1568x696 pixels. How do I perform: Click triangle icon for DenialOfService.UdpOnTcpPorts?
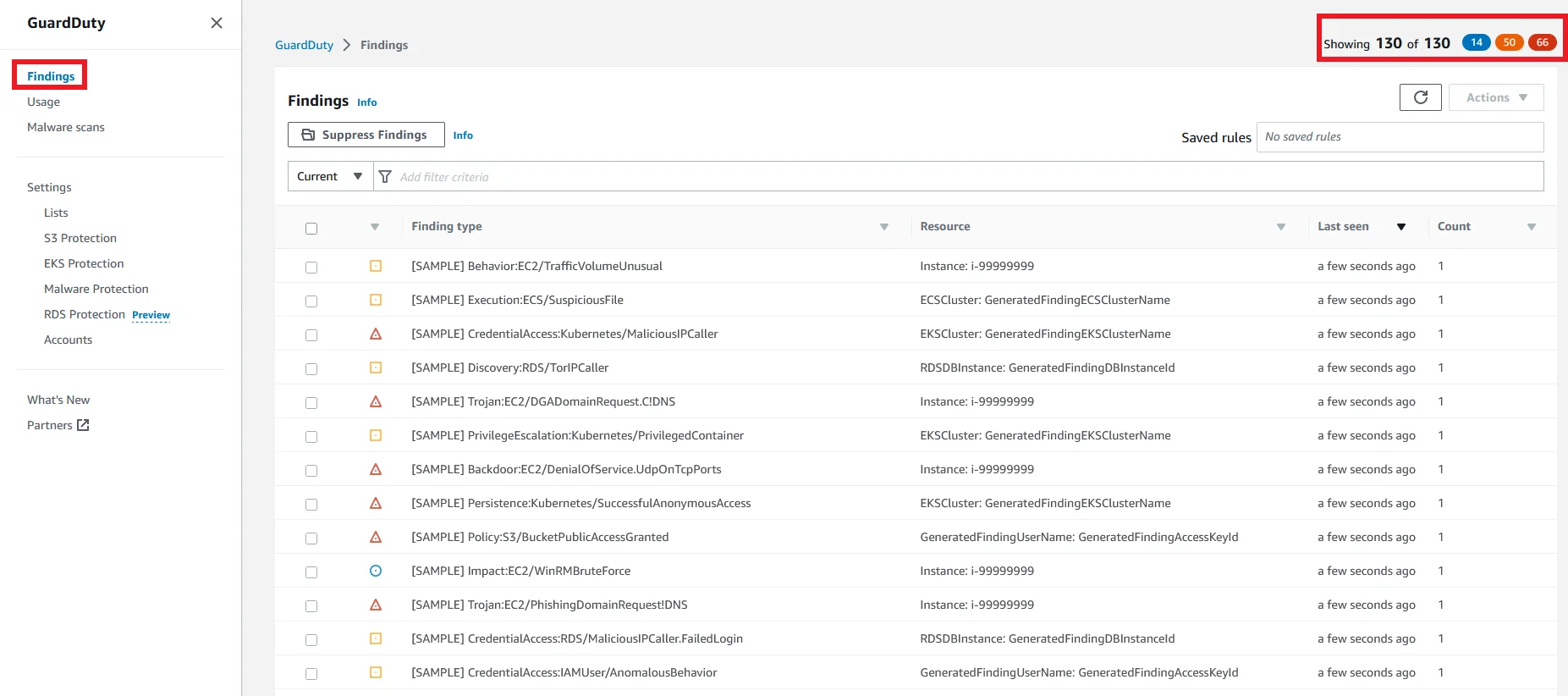click(376, 469)
